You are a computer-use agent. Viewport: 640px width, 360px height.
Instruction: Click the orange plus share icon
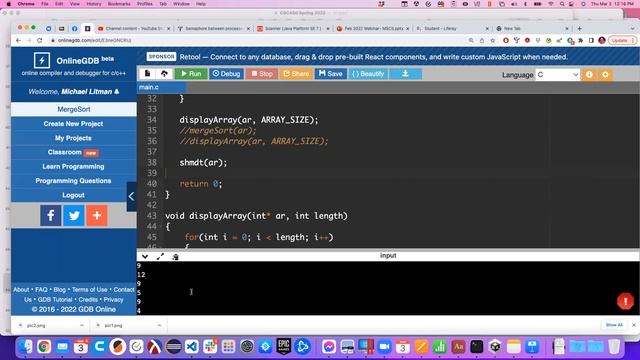point(97,215)
